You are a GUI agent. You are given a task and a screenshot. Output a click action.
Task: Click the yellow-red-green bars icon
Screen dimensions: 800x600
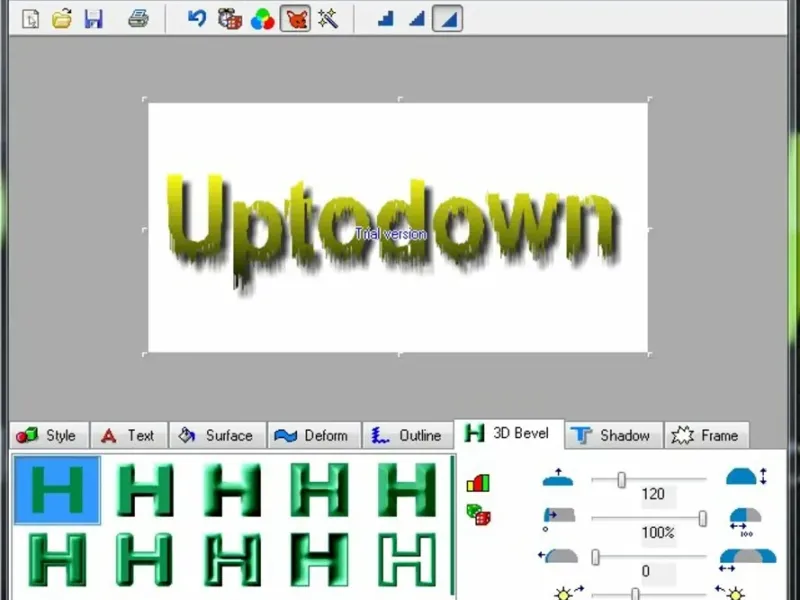pyautogui.click(x=478, y=483)
